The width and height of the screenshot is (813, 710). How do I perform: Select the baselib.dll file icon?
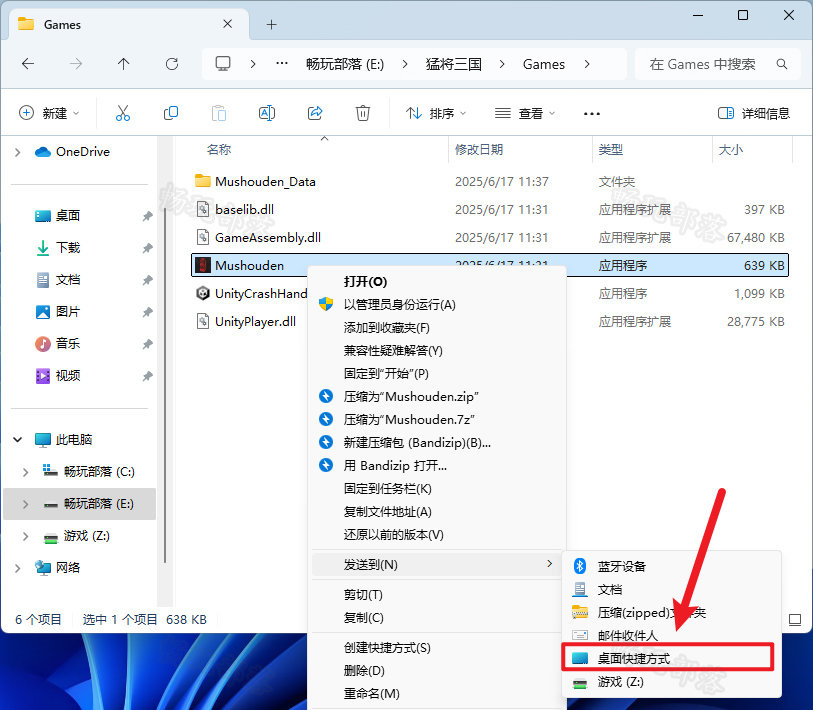coord(202,209)
